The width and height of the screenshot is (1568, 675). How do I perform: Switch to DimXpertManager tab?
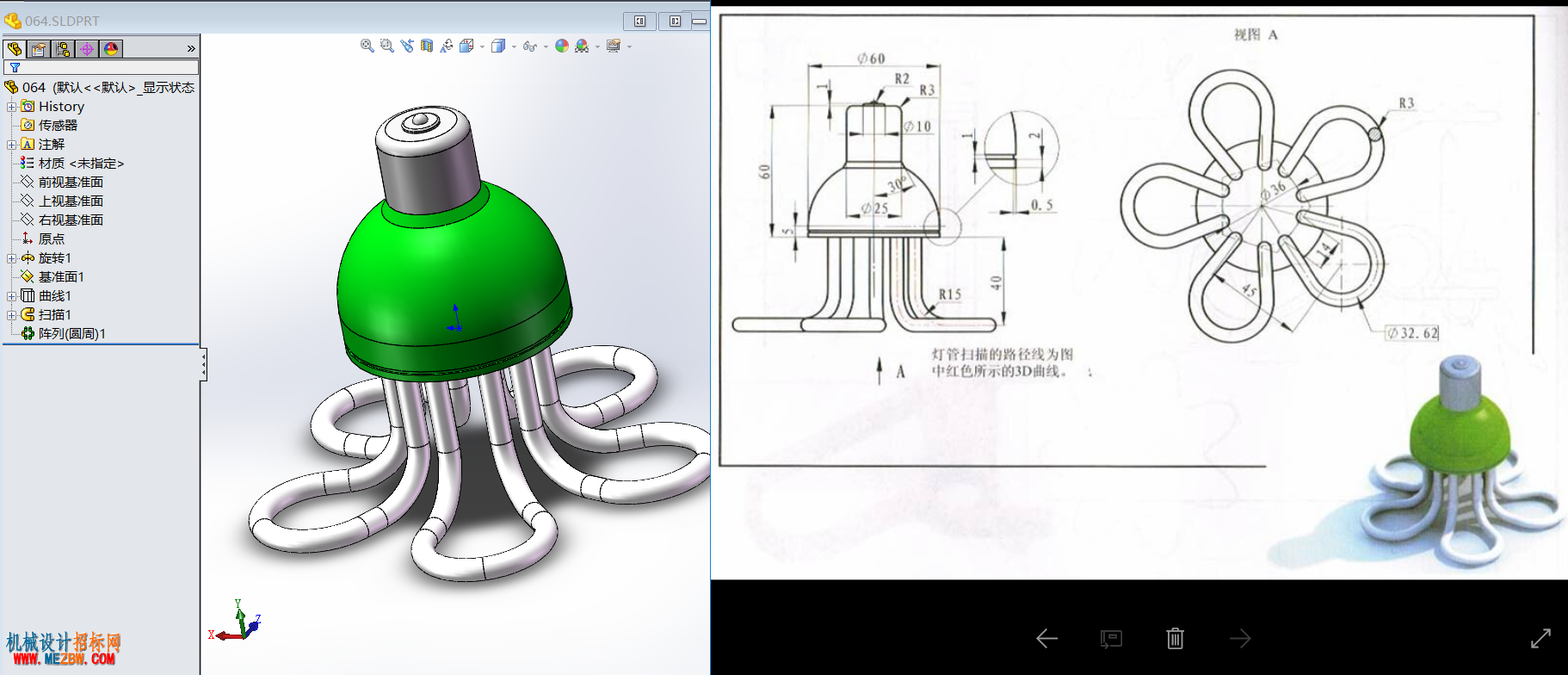(87, 49)
